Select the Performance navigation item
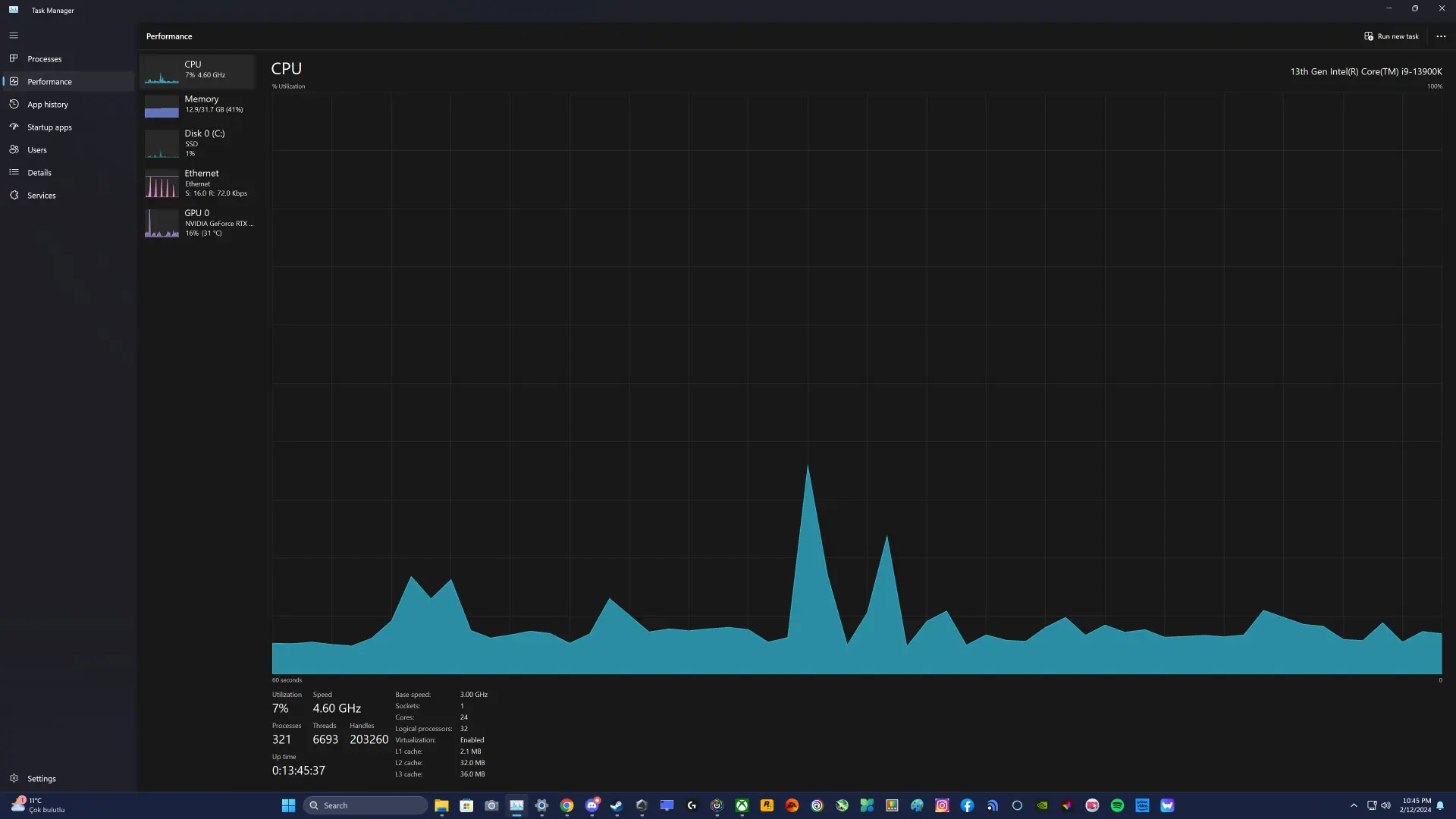This screenshot has height=819, width=1456. tap(68, 81)
